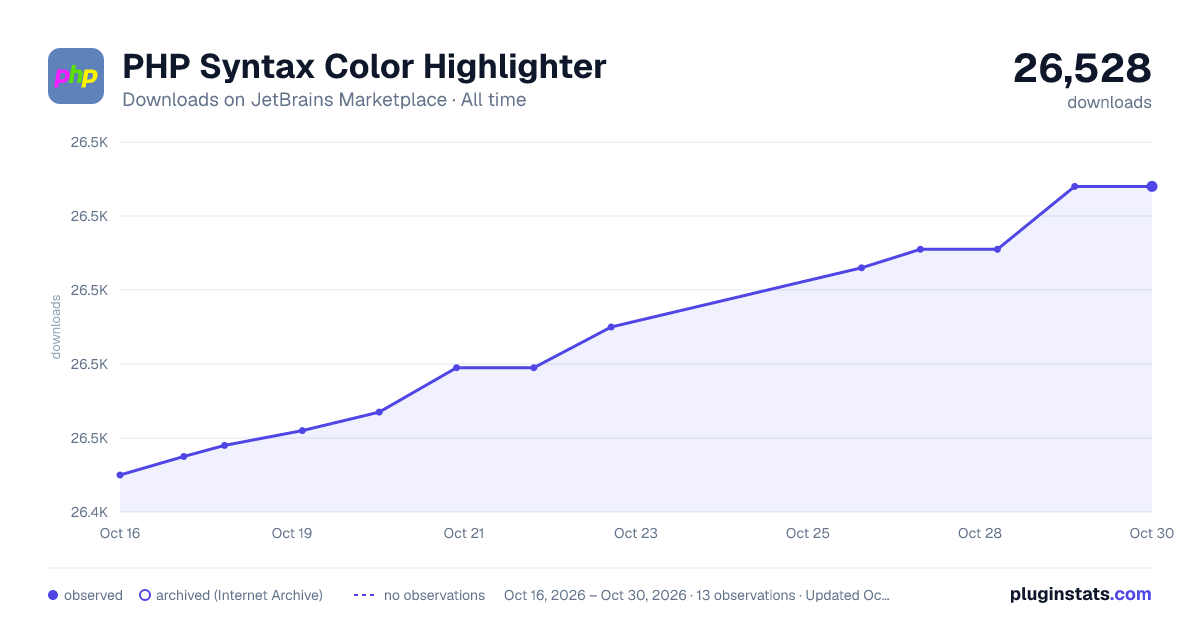Click the 26,528 total downloads figure
1200x630 pixels.
click(x=1082, y=68)
